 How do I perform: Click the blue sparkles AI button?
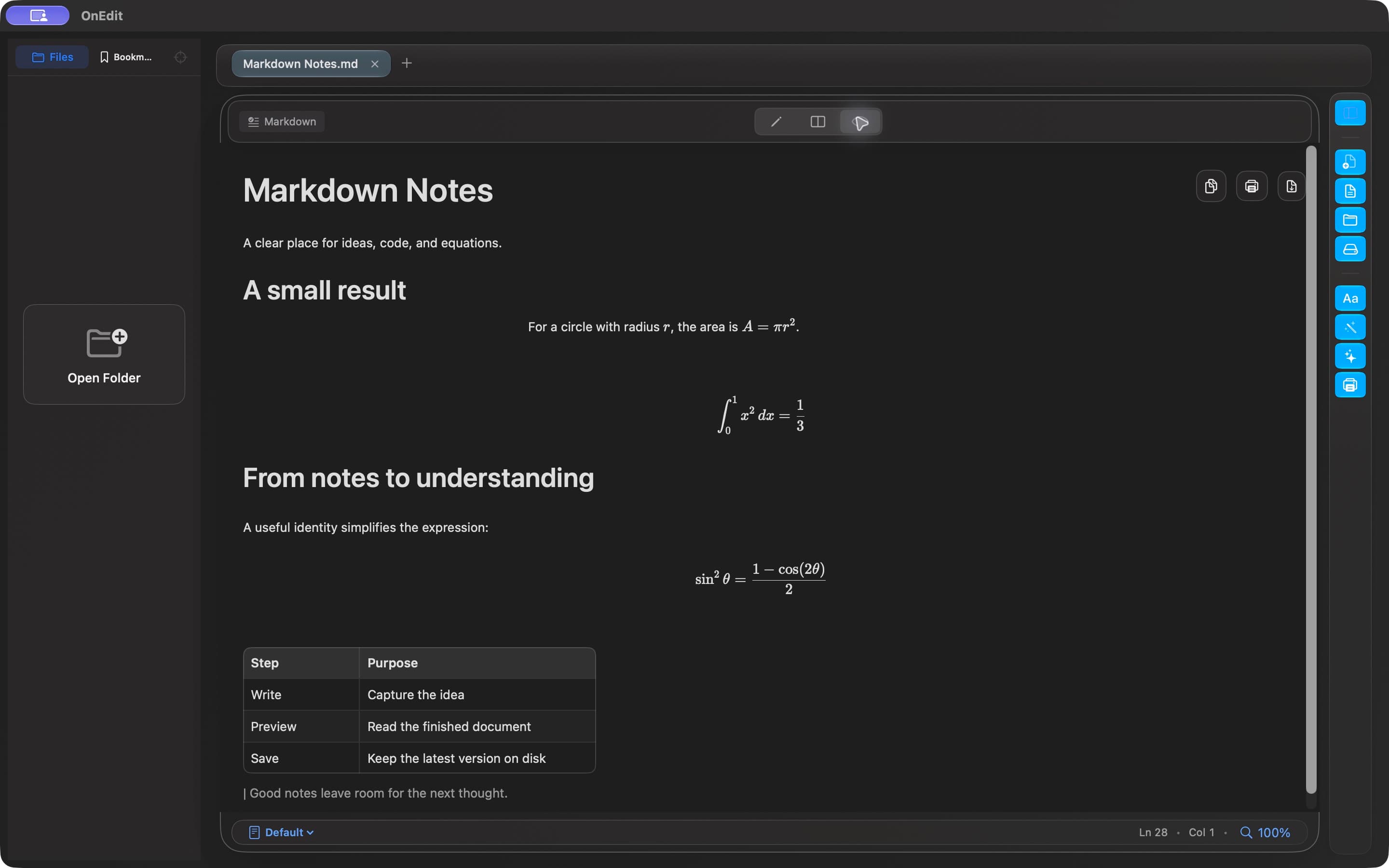click(x=1350, y=356)
